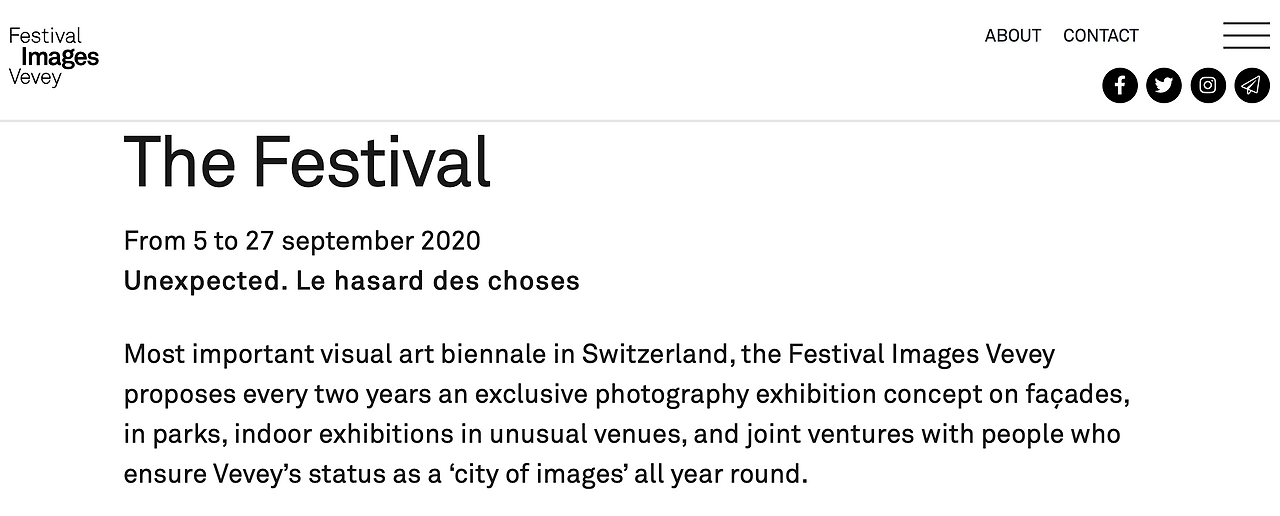1280x516 pixels.
Task: Open the hamburger menu icon
Action: [x=1246, y=35]
